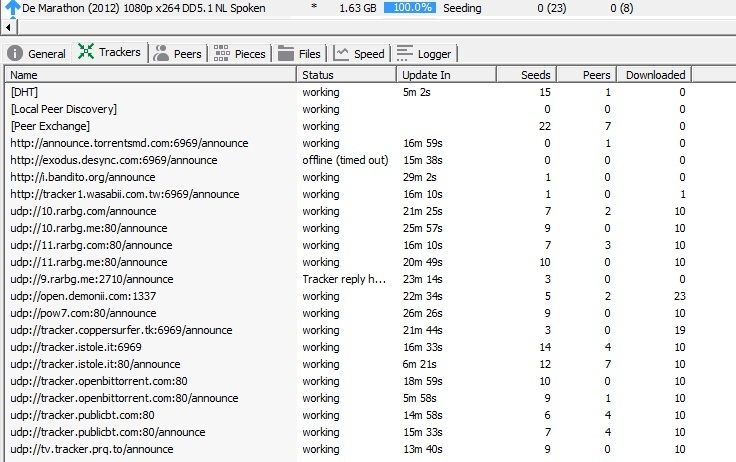Sort by the Status column header
The width and height of the screenshot is (736, 462).
click(x=346, y=75)
